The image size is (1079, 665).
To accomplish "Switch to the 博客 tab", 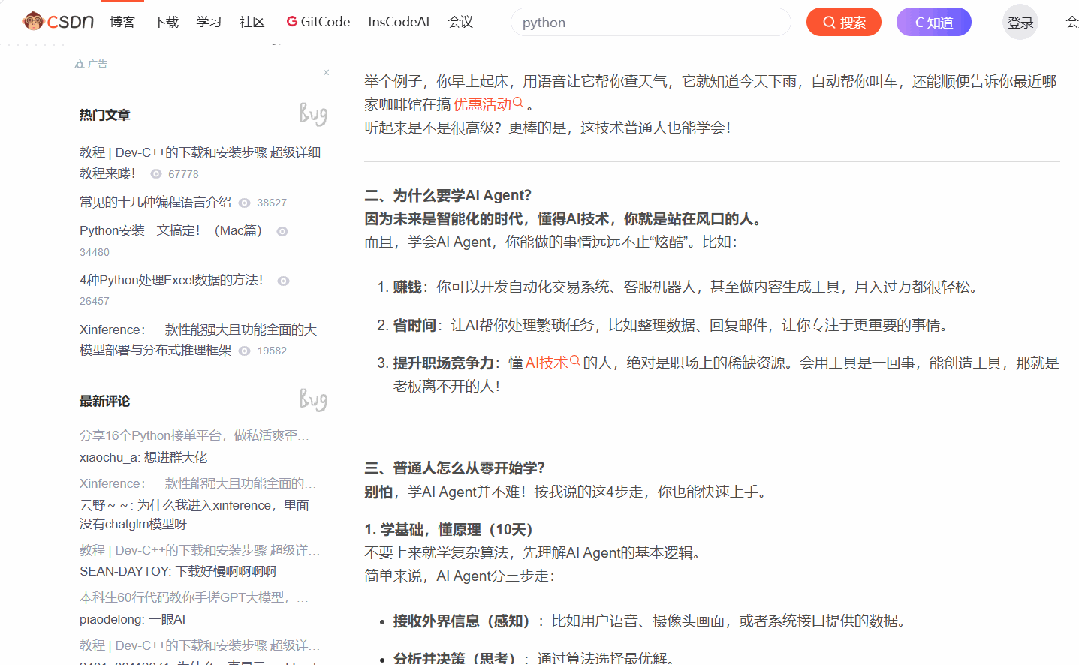I will point(120,21).
